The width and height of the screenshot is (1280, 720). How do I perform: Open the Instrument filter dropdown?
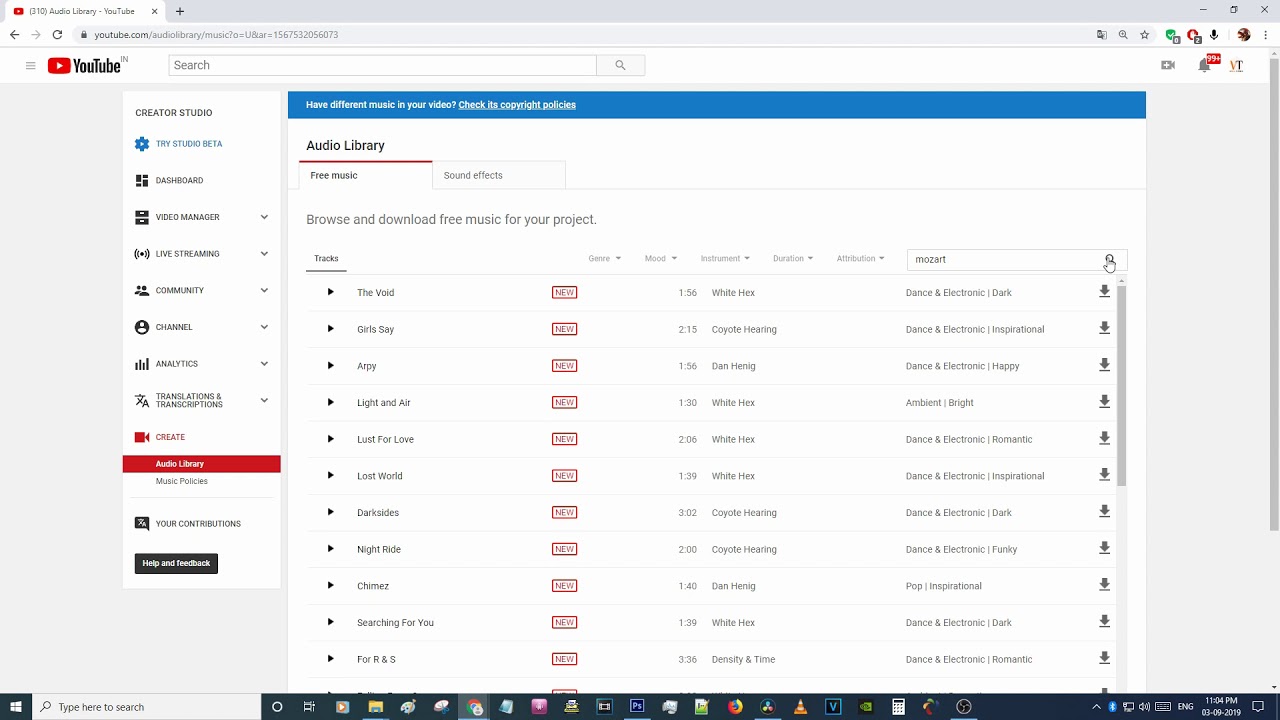[725, 259]
